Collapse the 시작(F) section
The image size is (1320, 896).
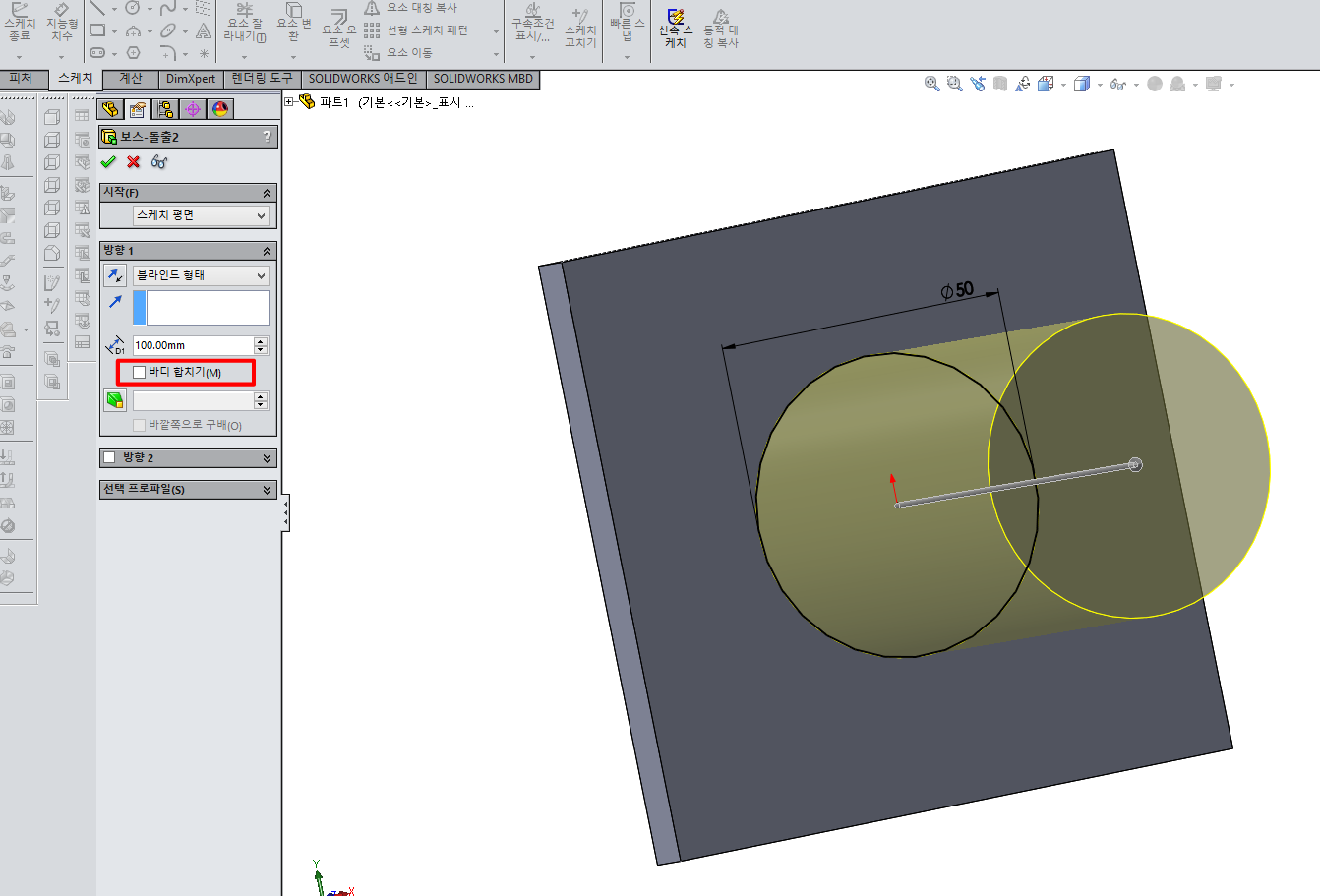(x=267, y=193)
